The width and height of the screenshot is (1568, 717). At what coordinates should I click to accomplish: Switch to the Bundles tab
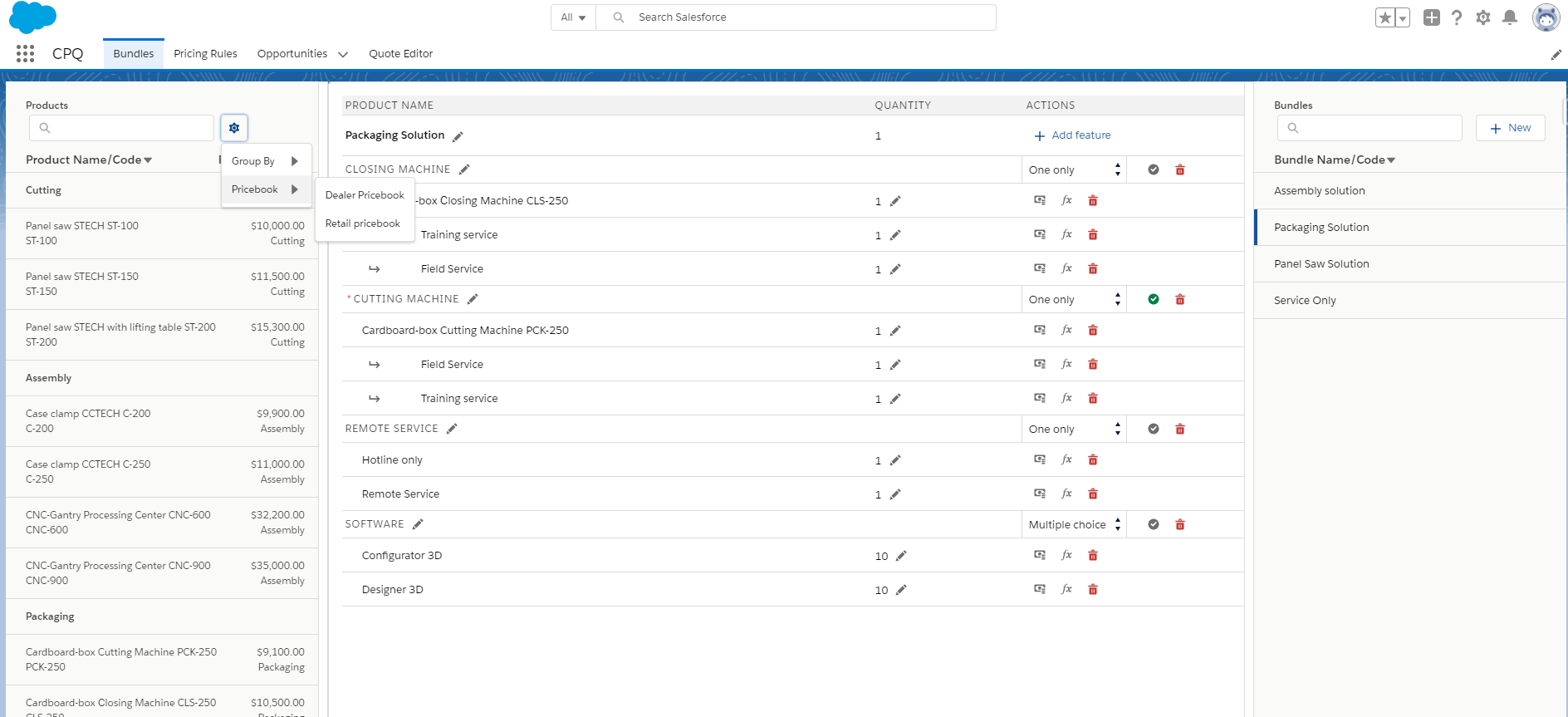point(134,54)
